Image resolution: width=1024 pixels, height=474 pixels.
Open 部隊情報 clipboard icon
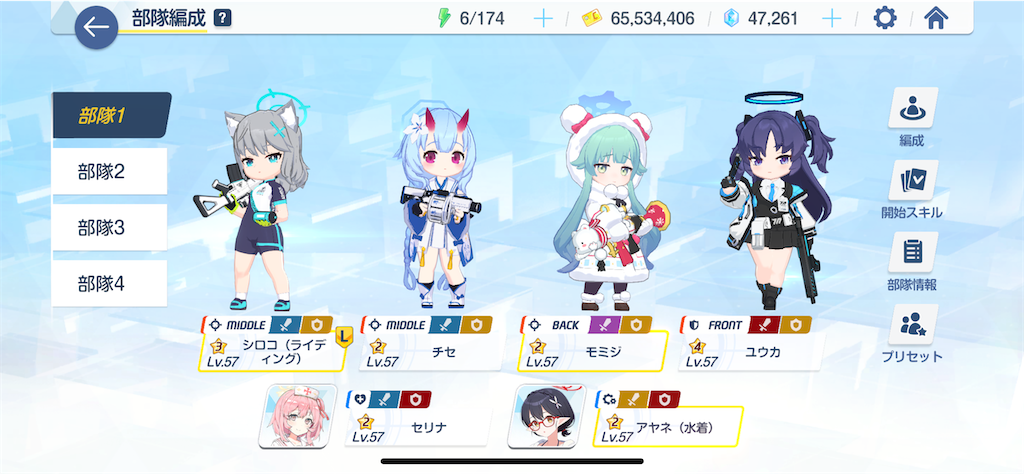pyautogui.click(x=913, y=253)
